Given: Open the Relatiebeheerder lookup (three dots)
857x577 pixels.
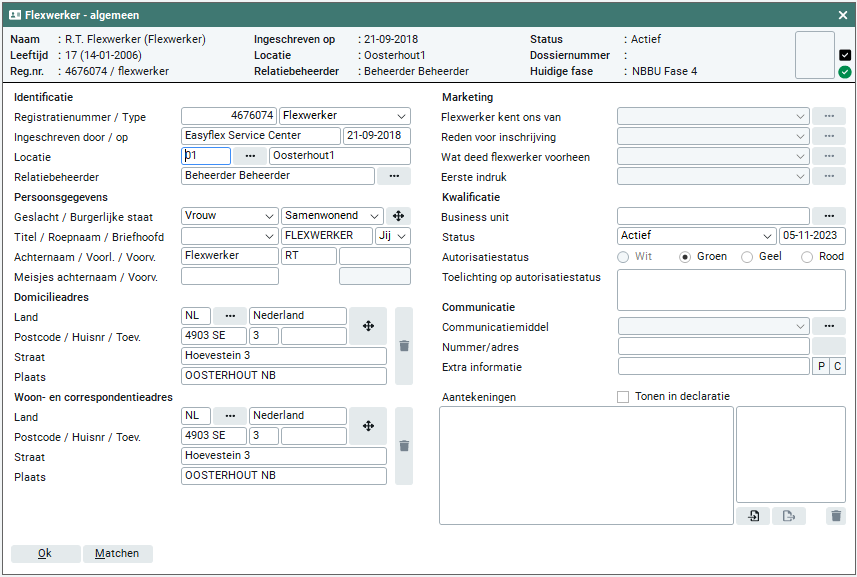Looking at the screenshot, I should 394,176.
